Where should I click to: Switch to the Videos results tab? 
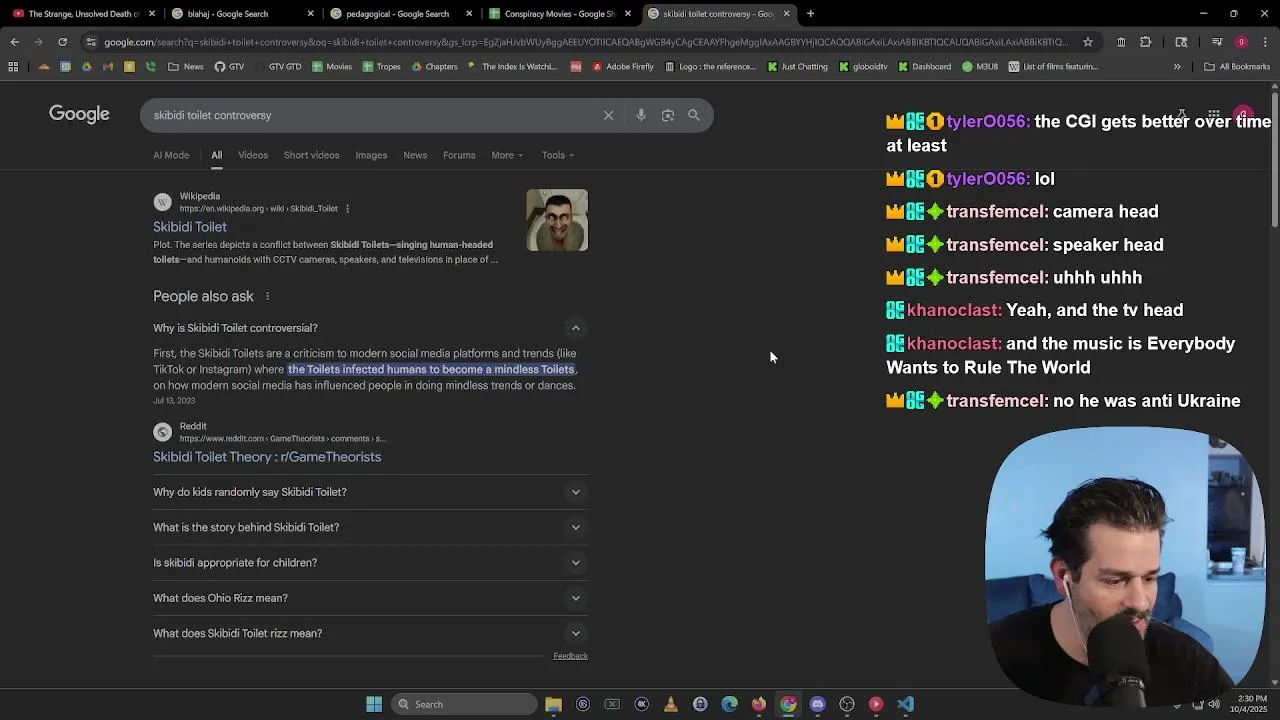(x=253, y=155)
